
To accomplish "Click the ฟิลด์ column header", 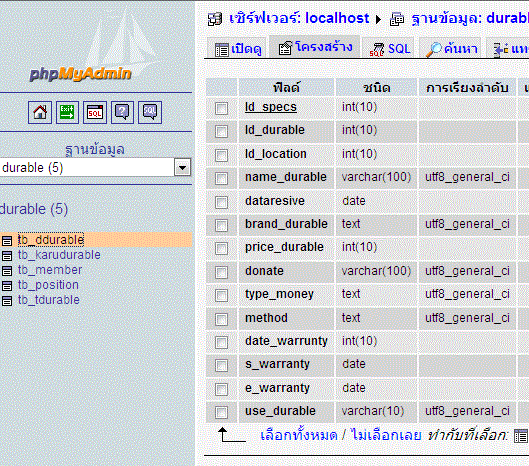I will pos(286,88).
